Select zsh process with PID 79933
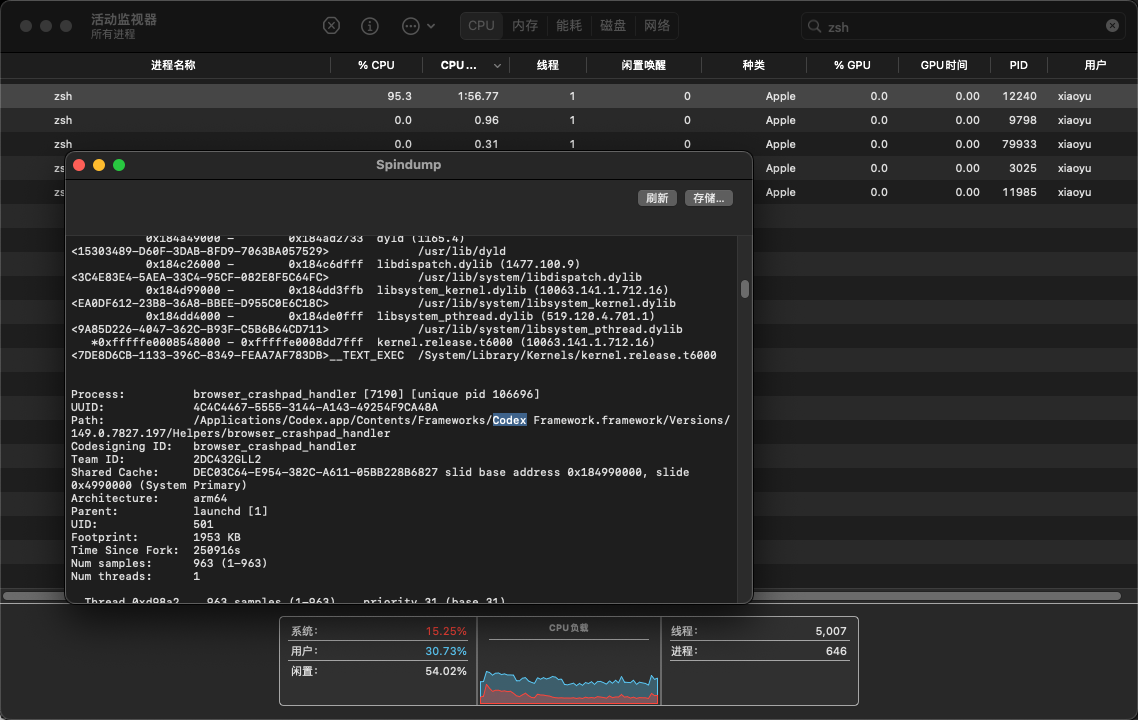Image resolution: width=1138 pixels, height=720 pixels. point(569,144)
